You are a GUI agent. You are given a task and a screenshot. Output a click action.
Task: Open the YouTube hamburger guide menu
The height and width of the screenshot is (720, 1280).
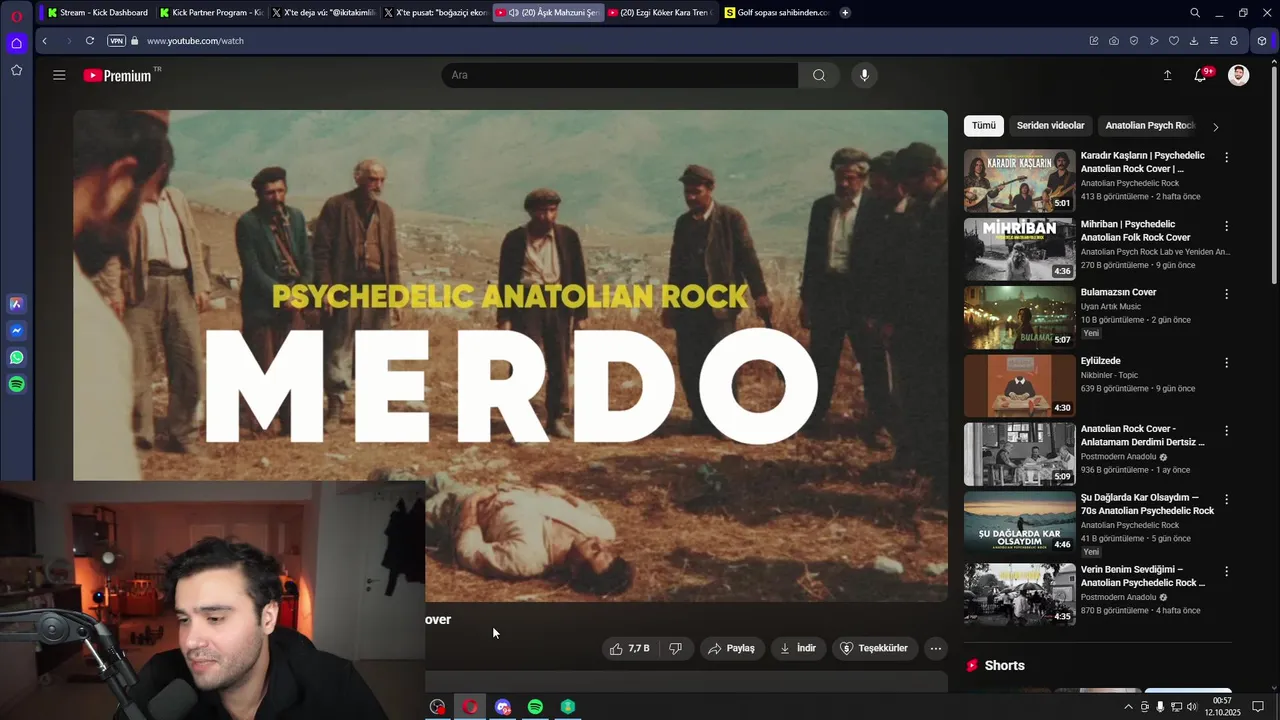click(x=59, y=75)
